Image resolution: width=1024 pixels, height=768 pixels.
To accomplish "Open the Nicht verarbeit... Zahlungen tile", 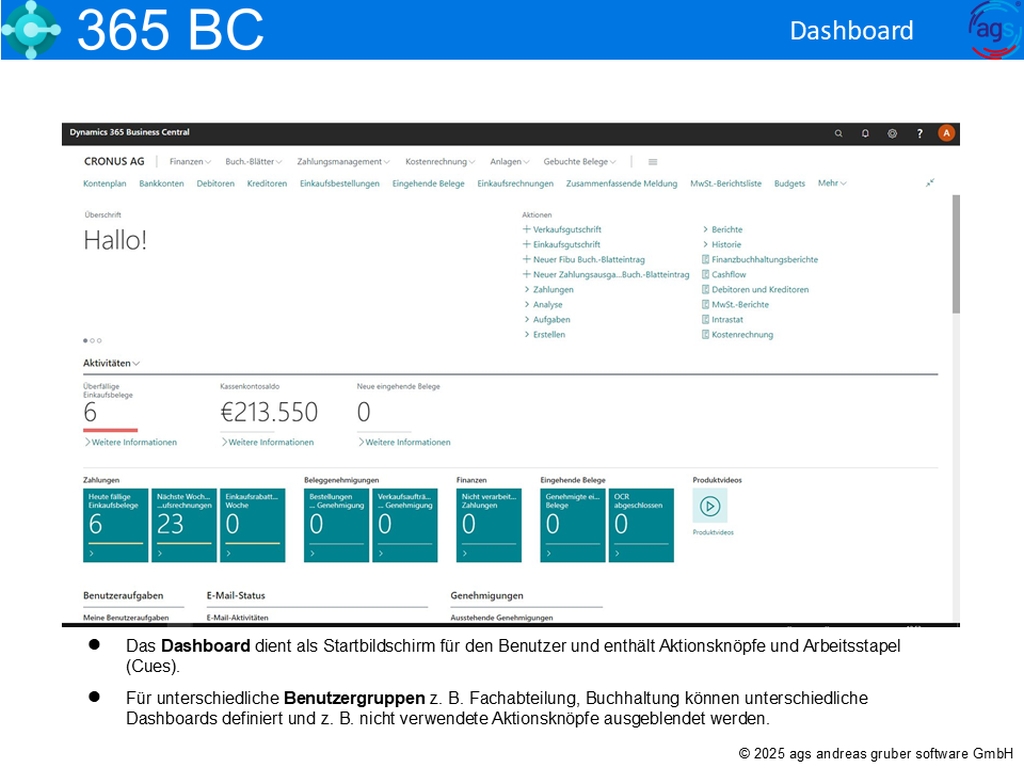I will click(x=489, y=525).
